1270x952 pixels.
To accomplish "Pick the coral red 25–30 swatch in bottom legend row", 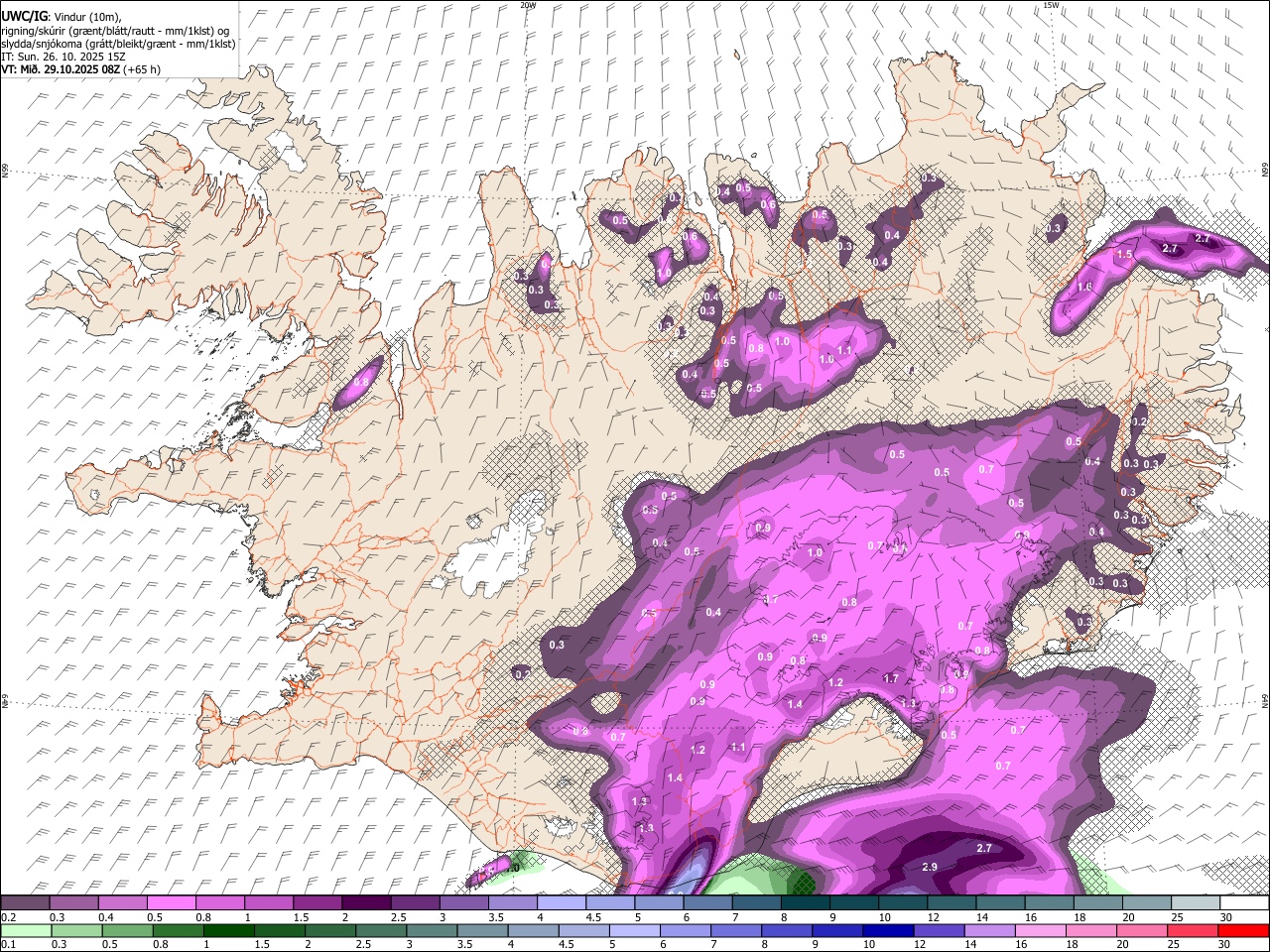I will point(1195,930).
